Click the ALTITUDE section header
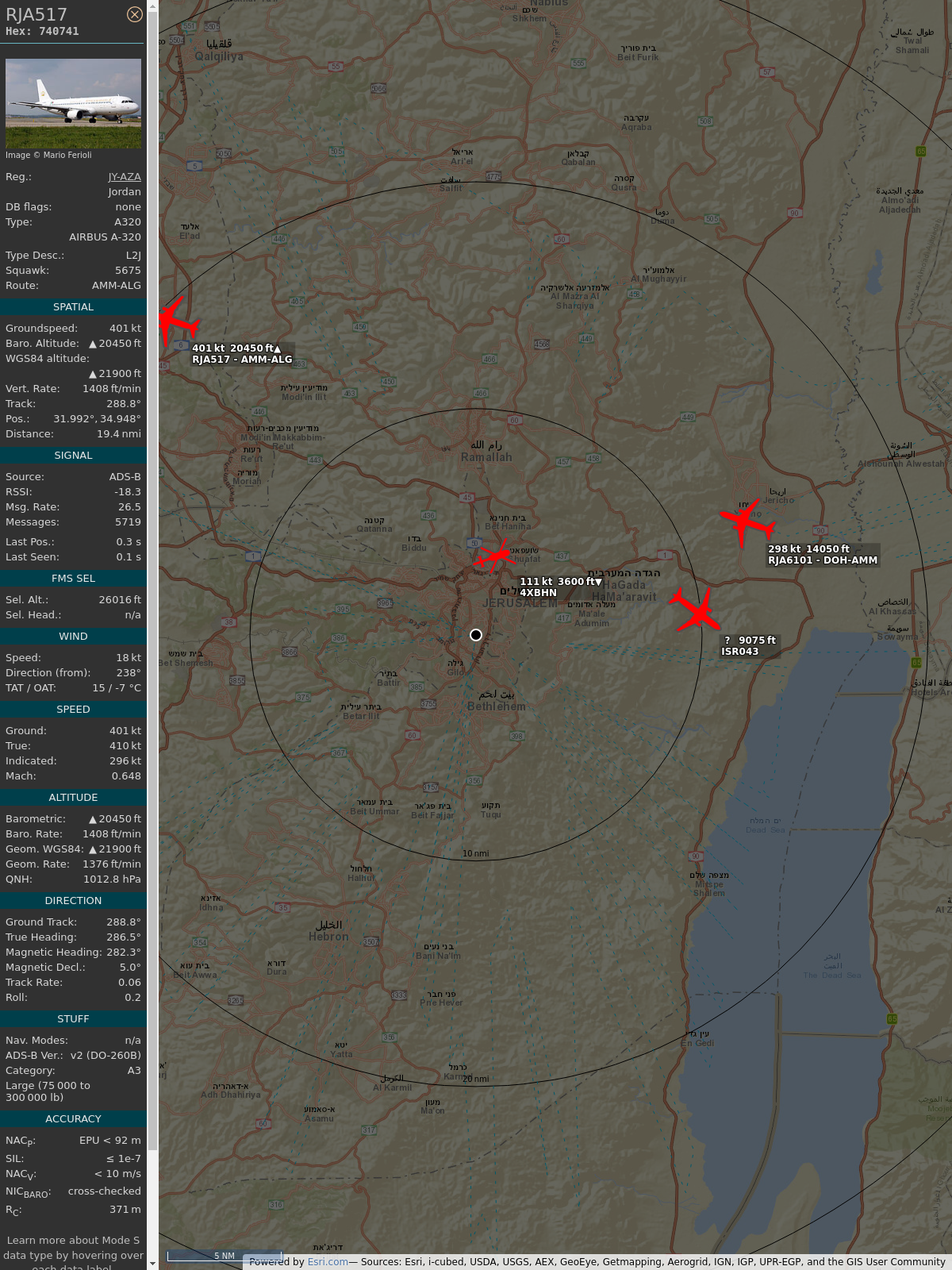Image resolution: width=952 pixels, height=1270 pixels. click(73, 798)
